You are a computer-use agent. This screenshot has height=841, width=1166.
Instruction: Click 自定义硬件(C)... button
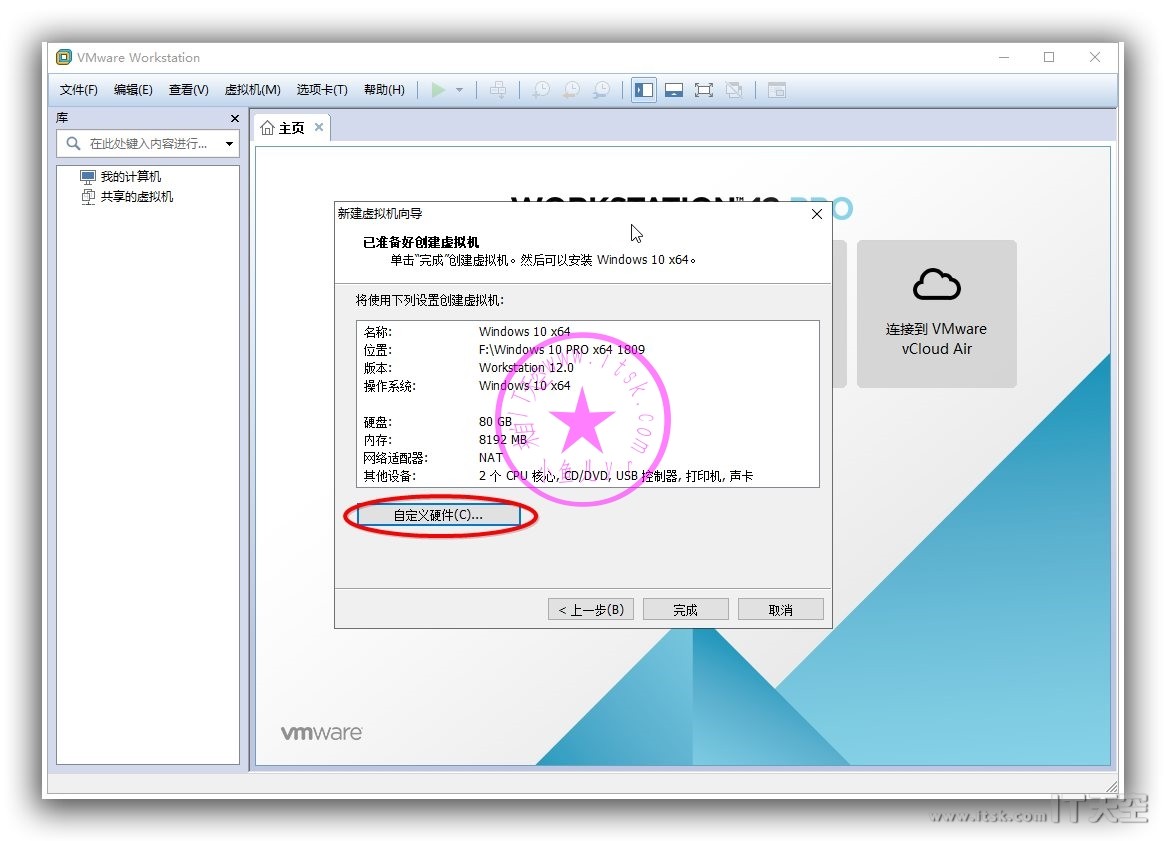pos(438,515)
